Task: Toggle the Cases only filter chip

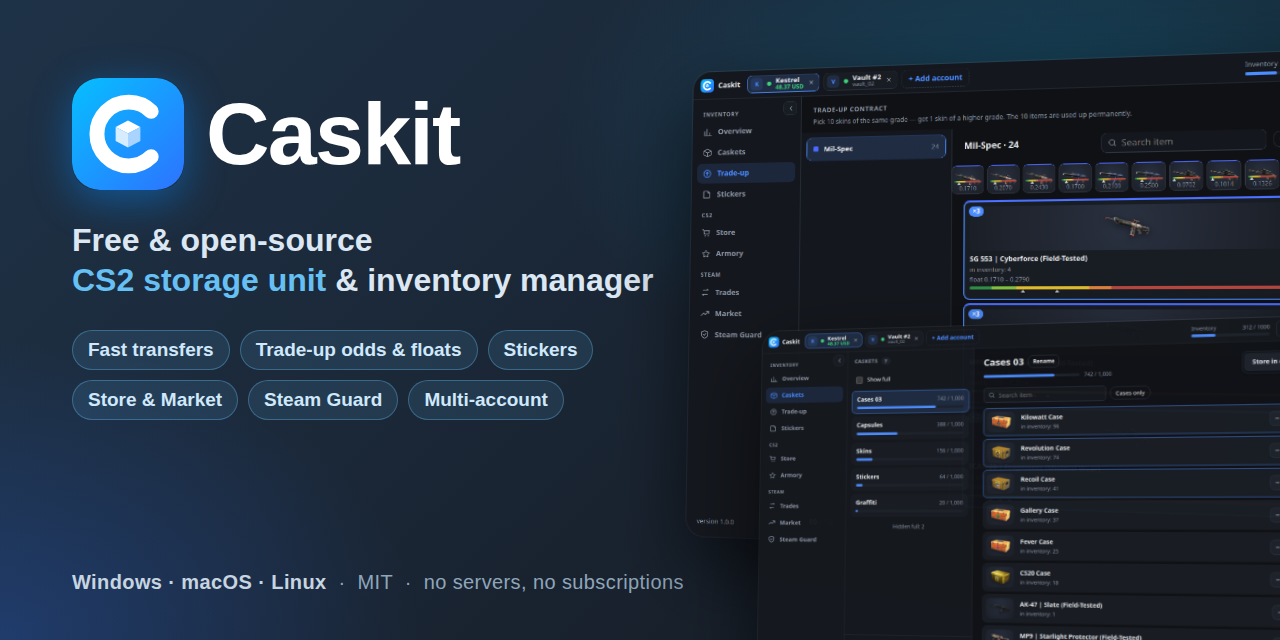Action: (1130, 393)
